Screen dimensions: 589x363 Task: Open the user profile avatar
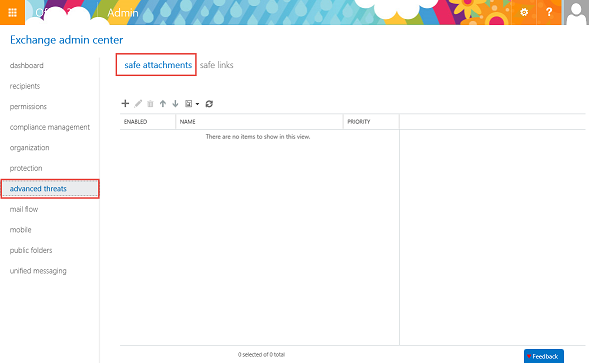point(576,12)
